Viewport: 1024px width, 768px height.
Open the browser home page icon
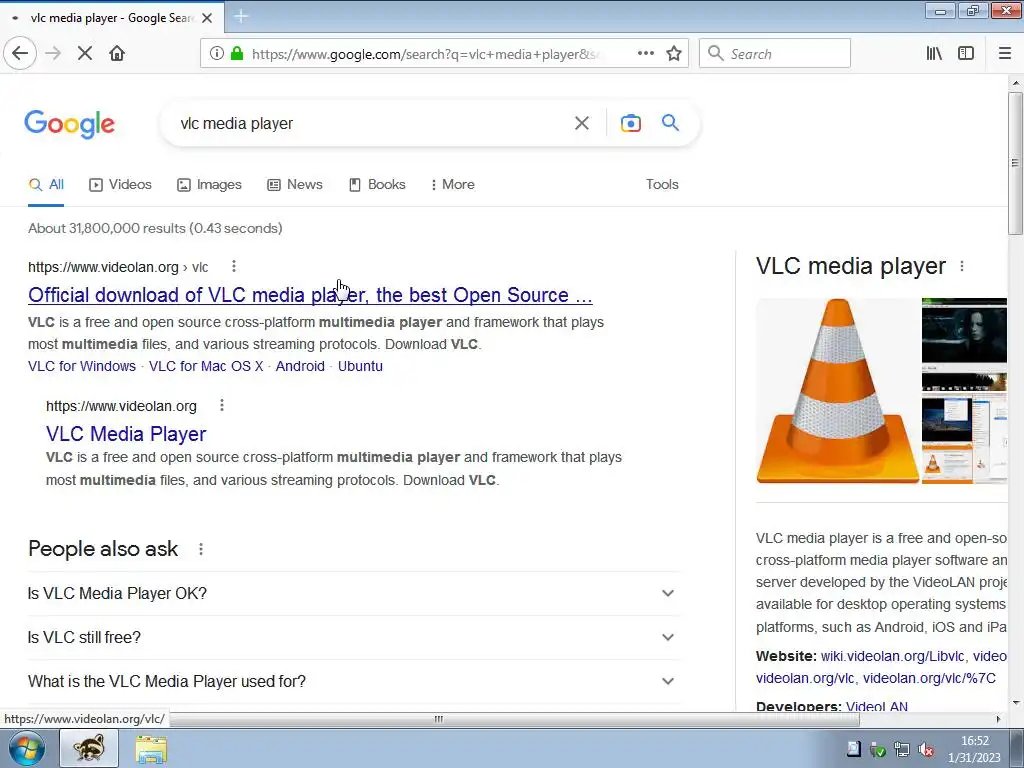117,54
